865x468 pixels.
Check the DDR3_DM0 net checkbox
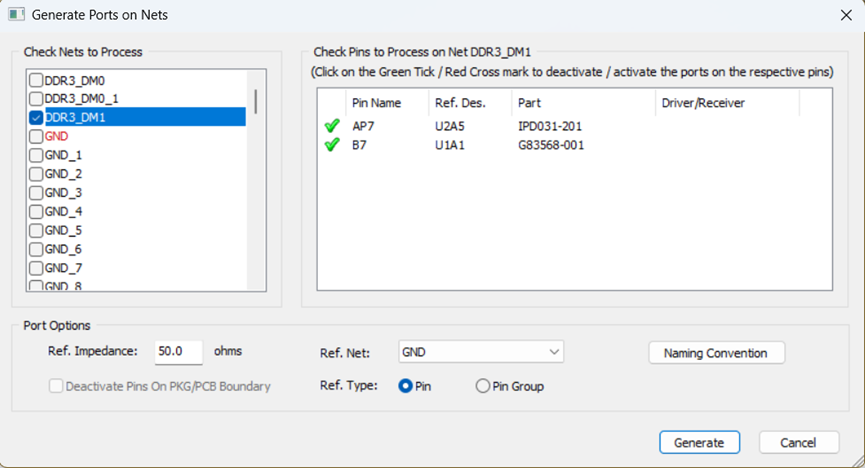click(x=36, y=80)
